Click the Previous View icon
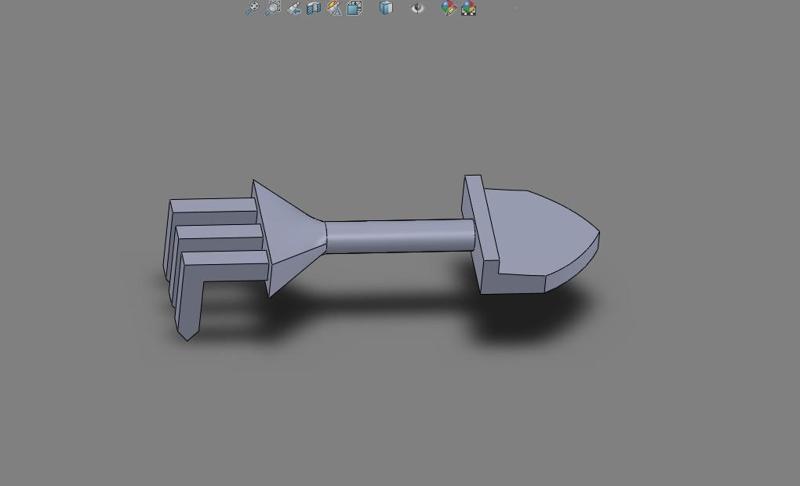 pyautogui.click(x=294, y=8)
